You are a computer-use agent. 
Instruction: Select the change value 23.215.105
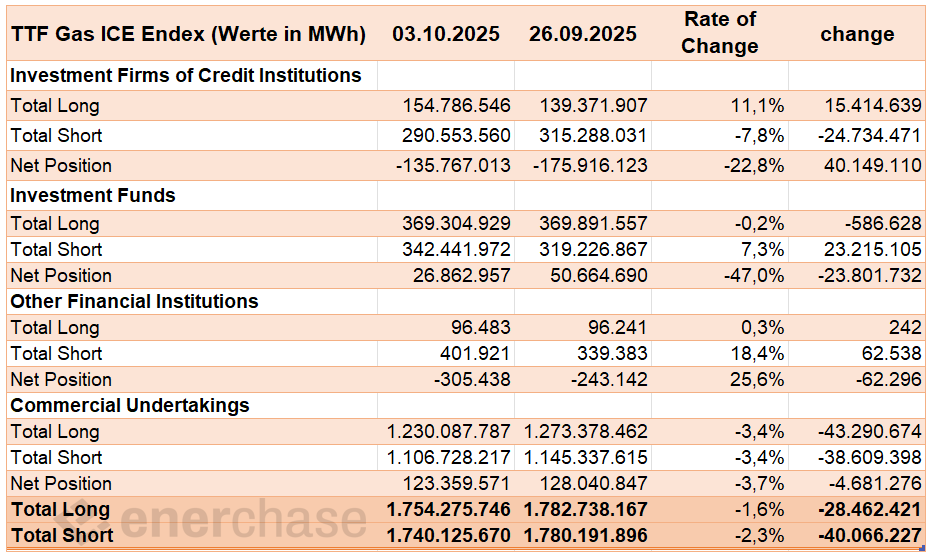(873, 250)
